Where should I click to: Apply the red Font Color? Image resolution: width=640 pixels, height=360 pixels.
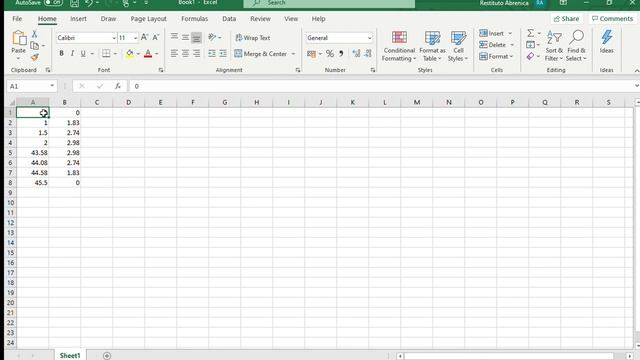148,53
